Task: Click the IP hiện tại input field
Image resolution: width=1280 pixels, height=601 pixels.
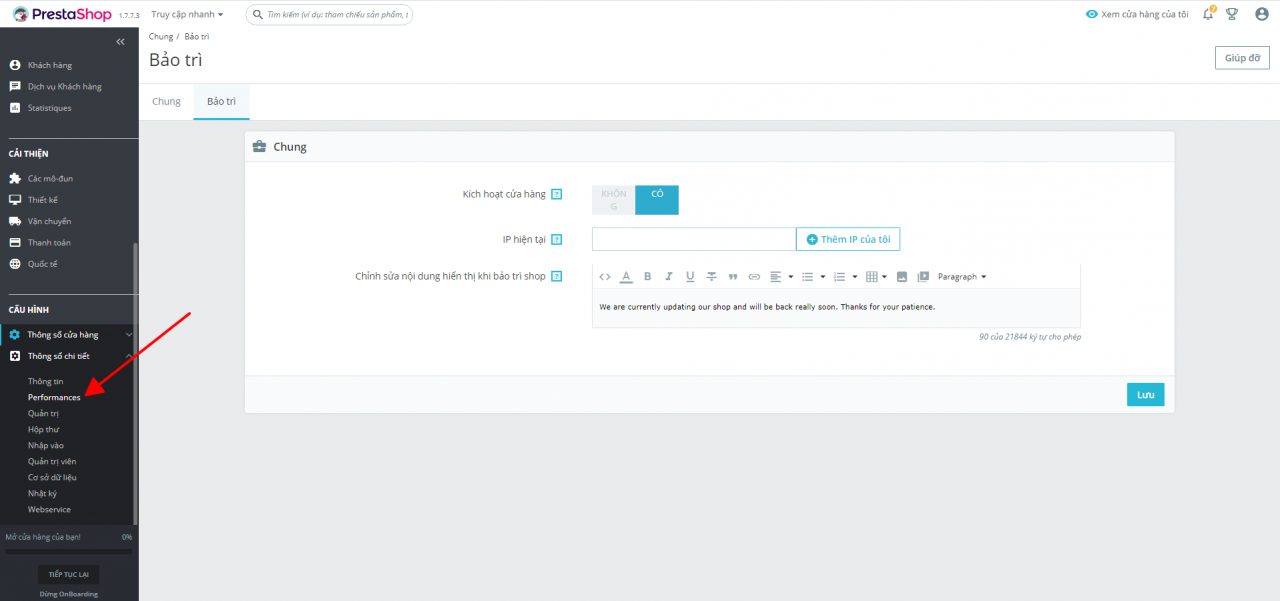Action: pos(694,240)
